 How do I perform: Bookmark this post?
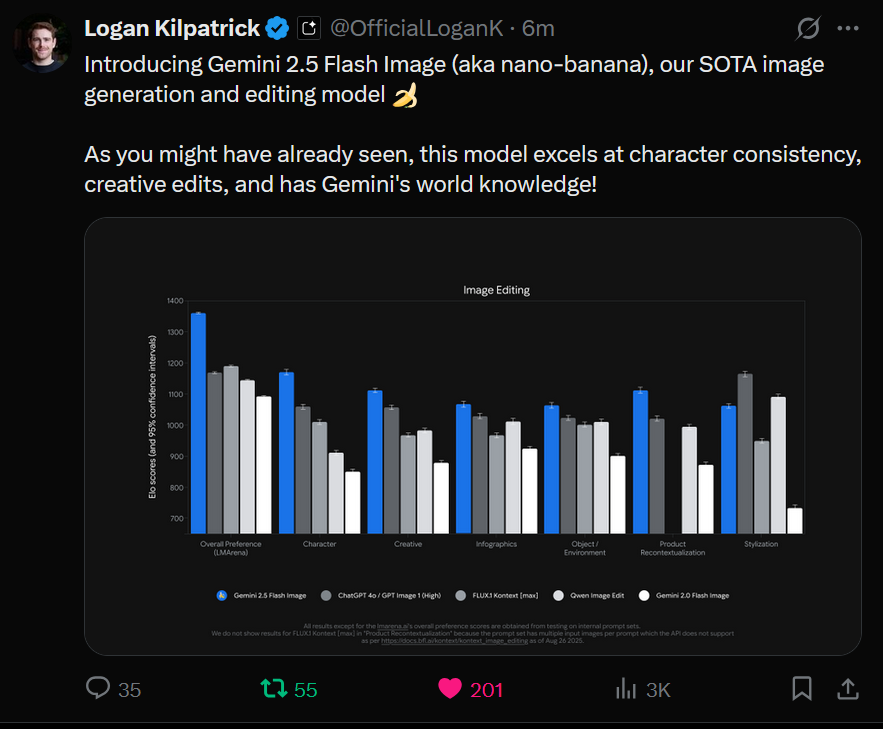tap(802, 689)
